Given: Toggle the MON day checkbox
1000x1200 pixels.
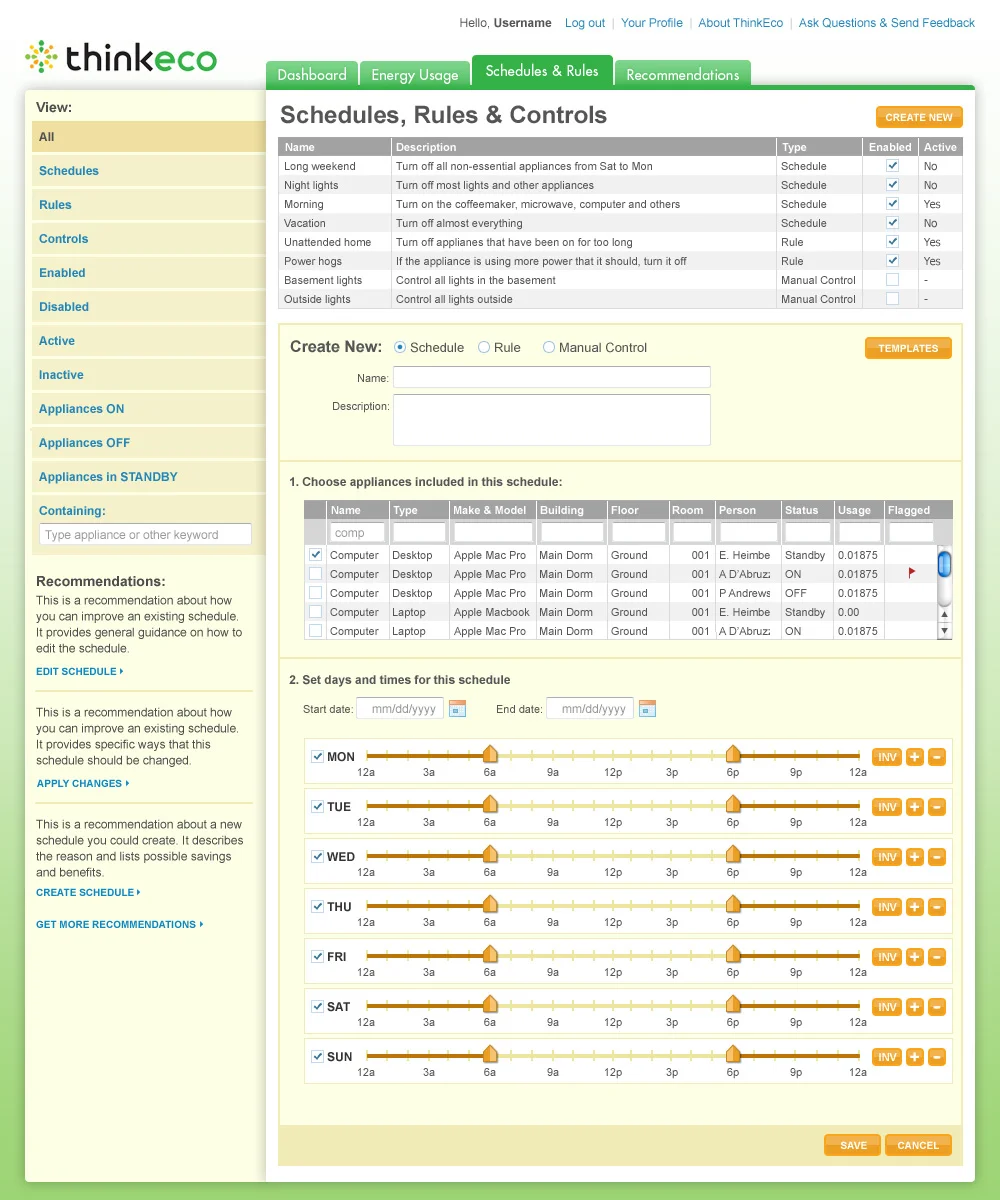Looking at the screenshot, I should [317, 757].
